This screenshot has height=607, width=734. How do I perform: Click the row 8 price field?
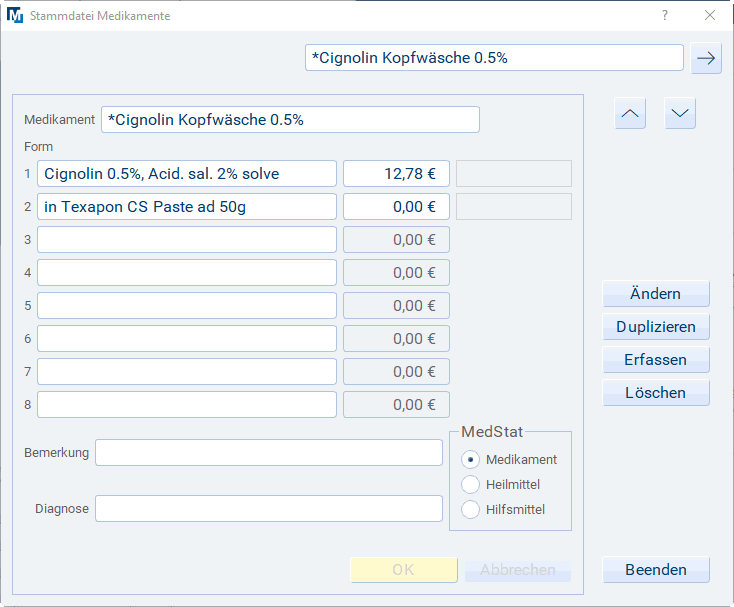(396, 404)
